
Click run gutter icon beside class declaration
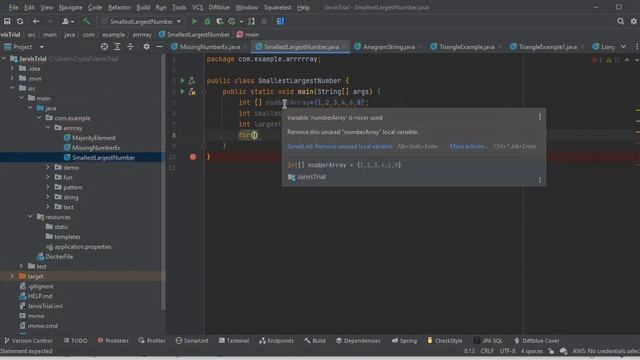(182, 81)
